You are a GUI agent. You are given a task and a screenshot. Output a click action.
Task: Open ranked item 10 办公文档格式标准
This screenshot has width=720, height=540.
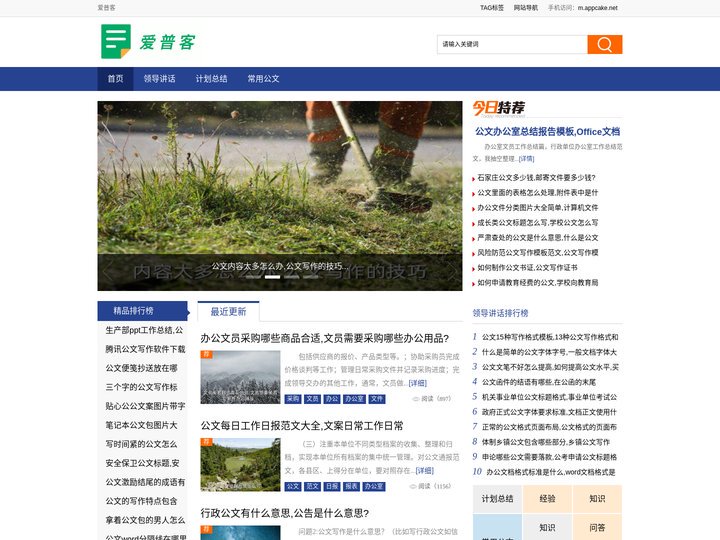point(551,472)
